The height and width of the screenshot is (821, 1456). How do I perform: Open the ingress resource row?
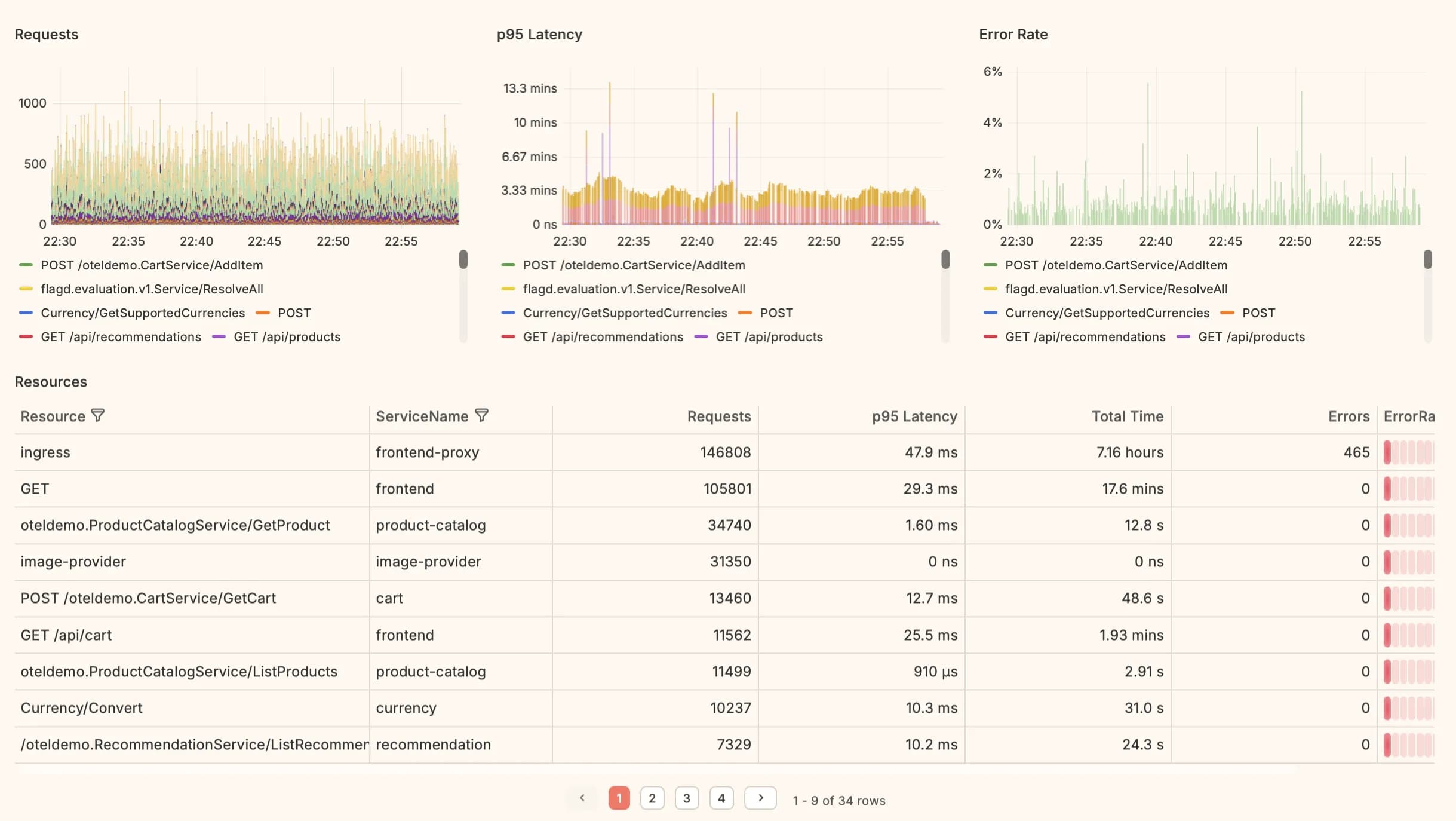pyautogui.click(x=45, y=452)
